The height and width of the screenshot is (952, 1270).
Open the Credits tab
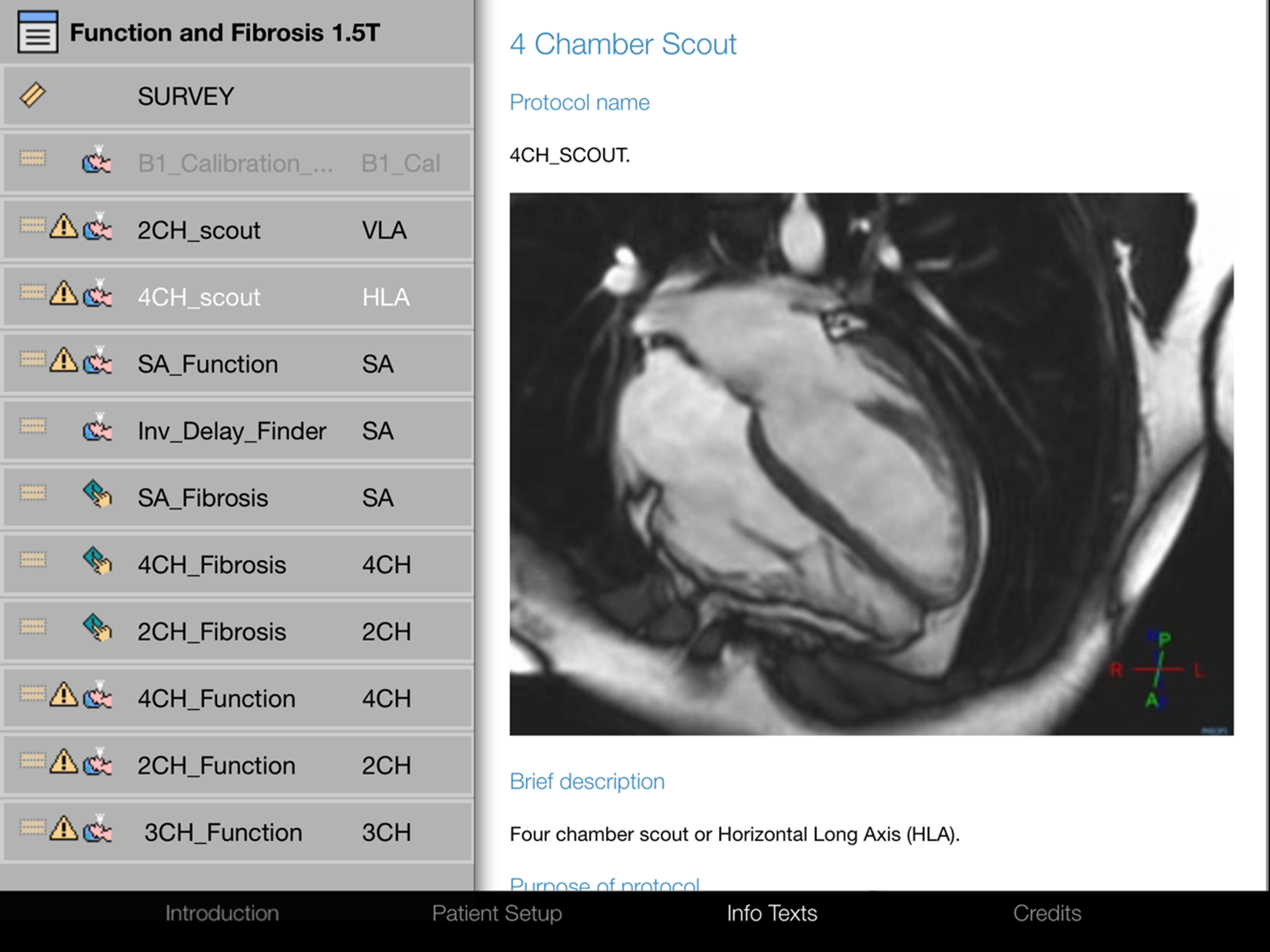pos(1047,914)
